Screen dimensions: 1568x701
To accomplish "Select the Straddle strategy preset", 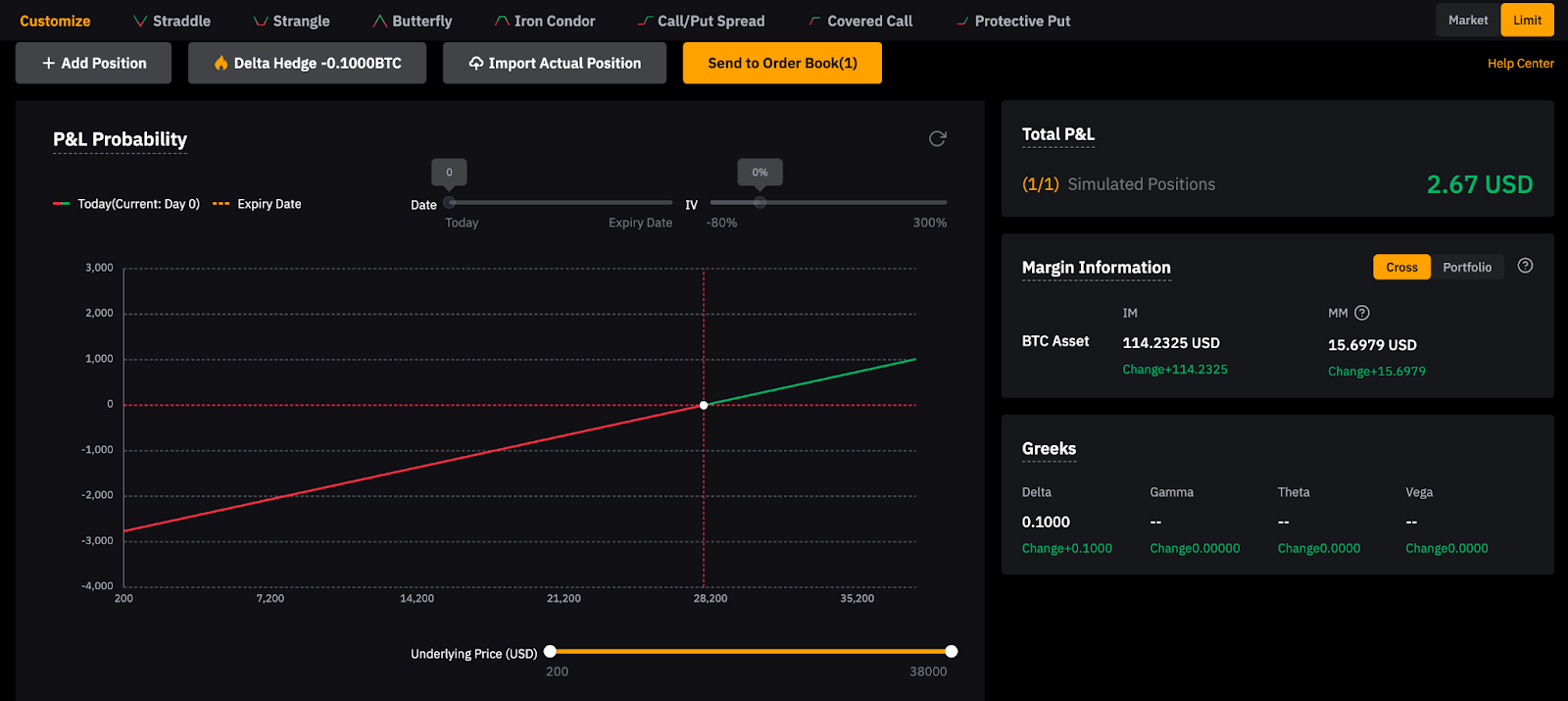I will [x=171, y=21].
